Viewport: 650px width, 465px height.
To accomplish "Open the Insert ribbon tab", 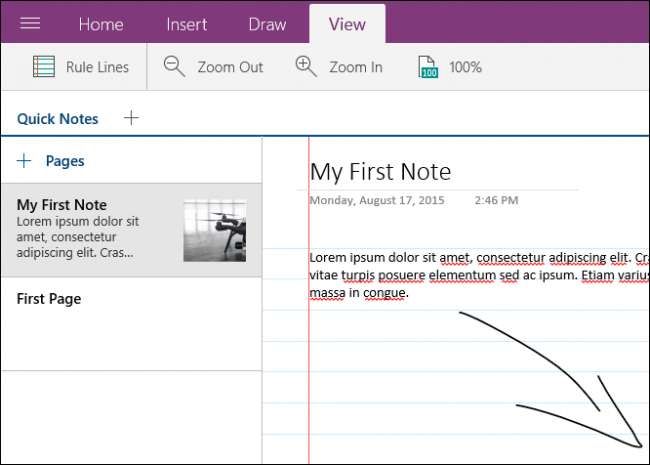I will [x=187, y=24].
